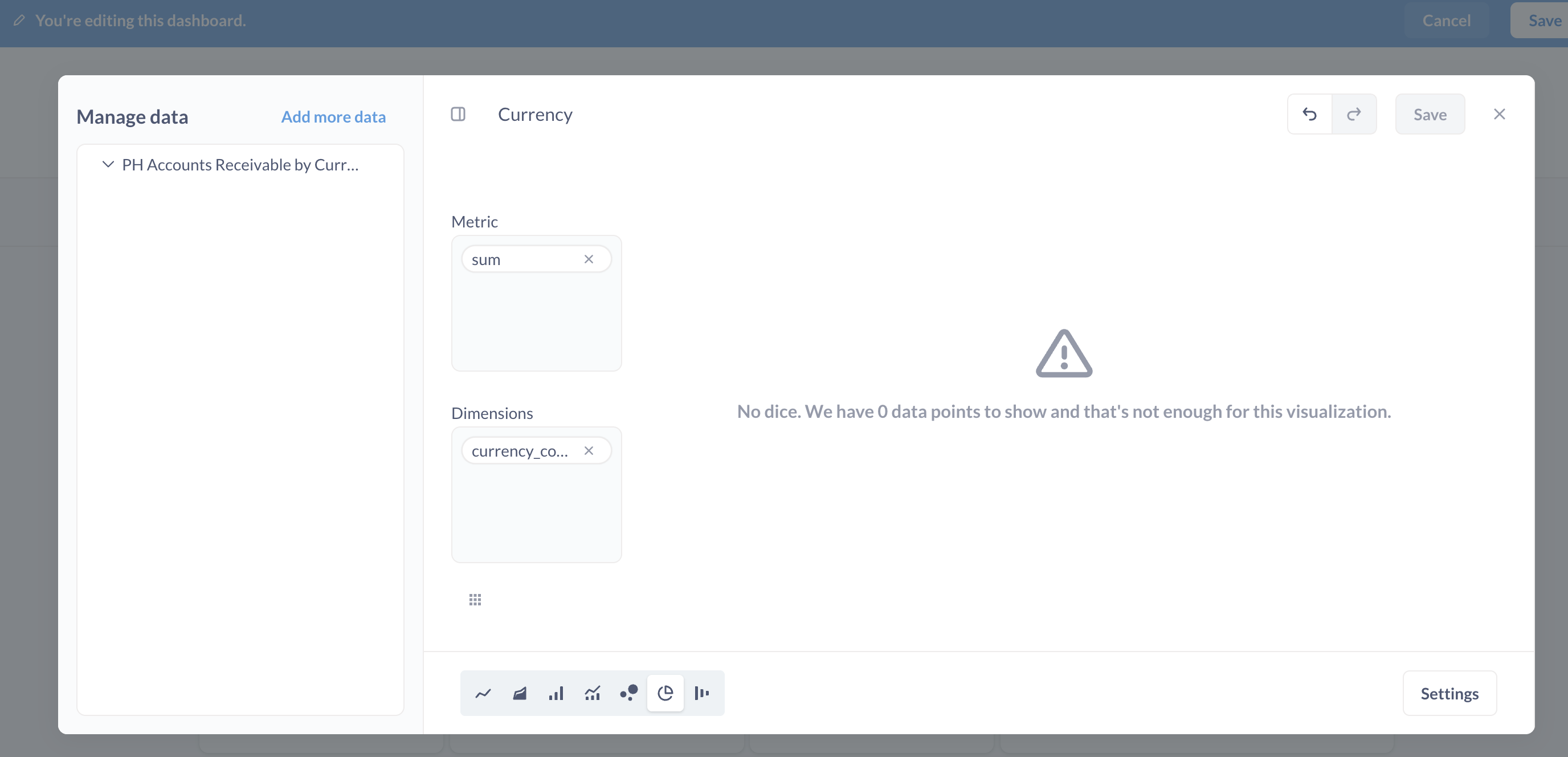Save the Currency visualization
This screenshot has width=1568, height=757.
[1430, 114]
